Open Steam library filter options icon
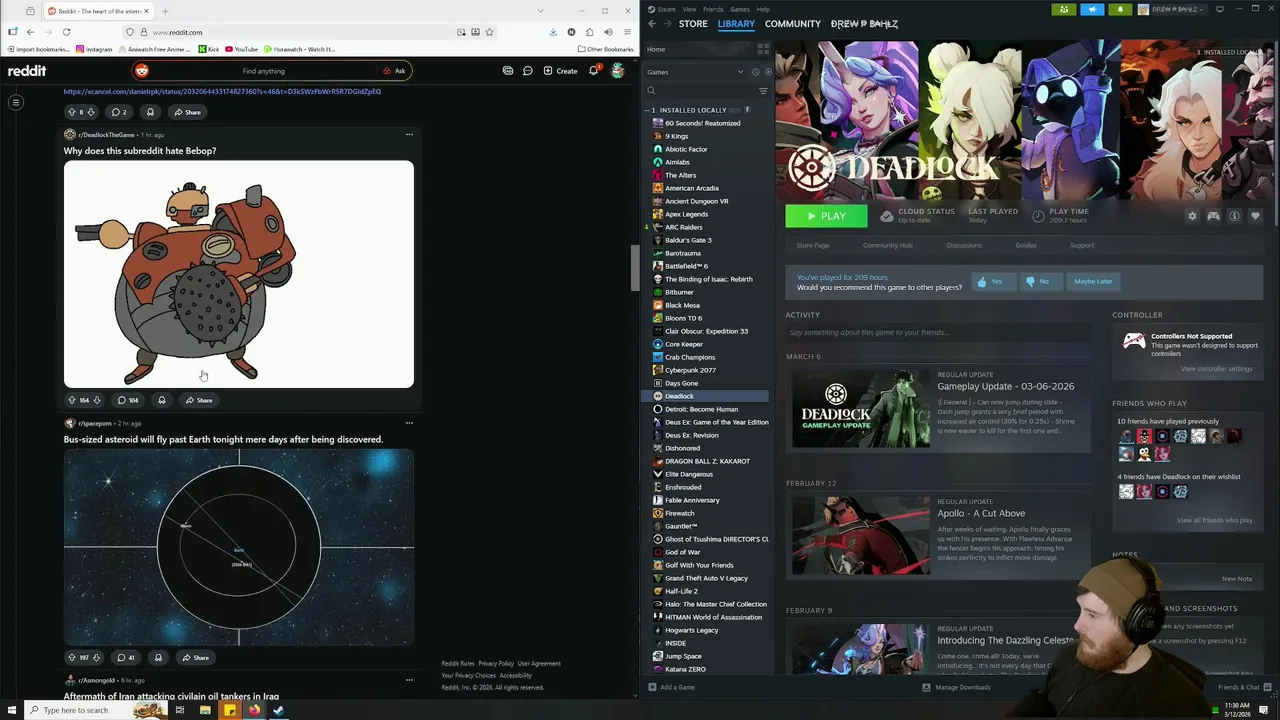 [763, 91]
